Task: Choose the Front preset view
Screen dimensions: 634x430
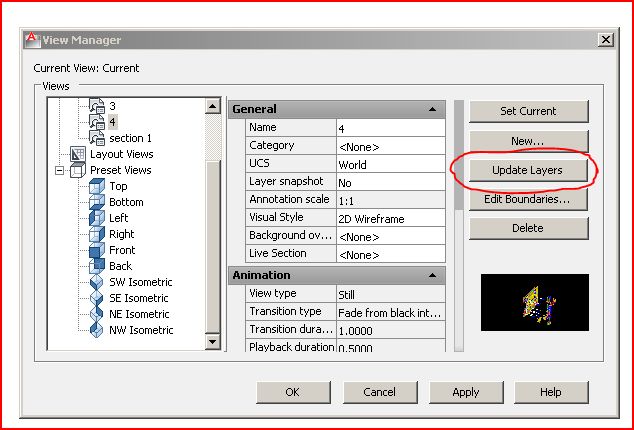Action: [x=122, y=250]
